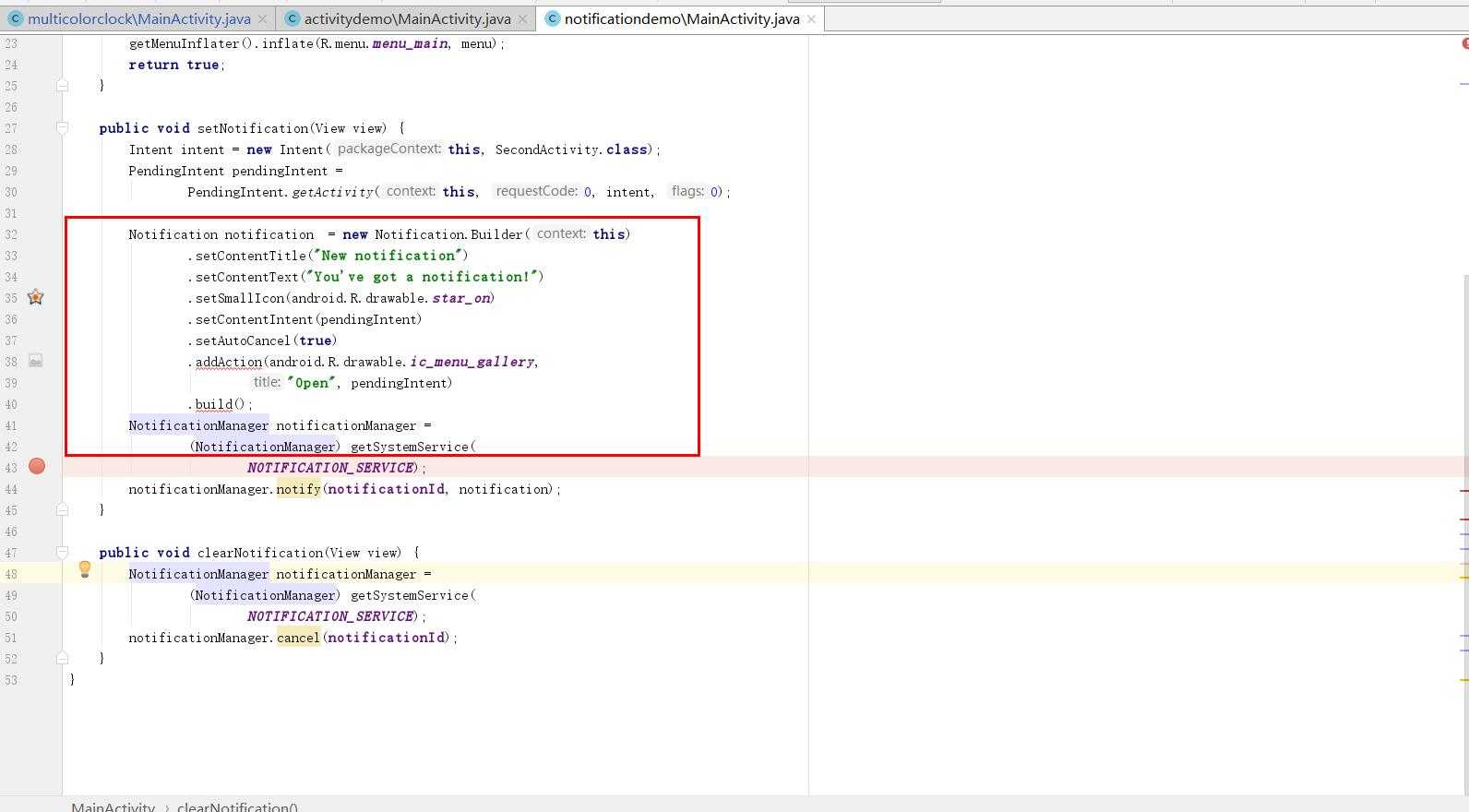The height and width of the screenshot is (812, 1469).
Task: Click notificationId argument on line 51
Action: [x=386, y=638]
